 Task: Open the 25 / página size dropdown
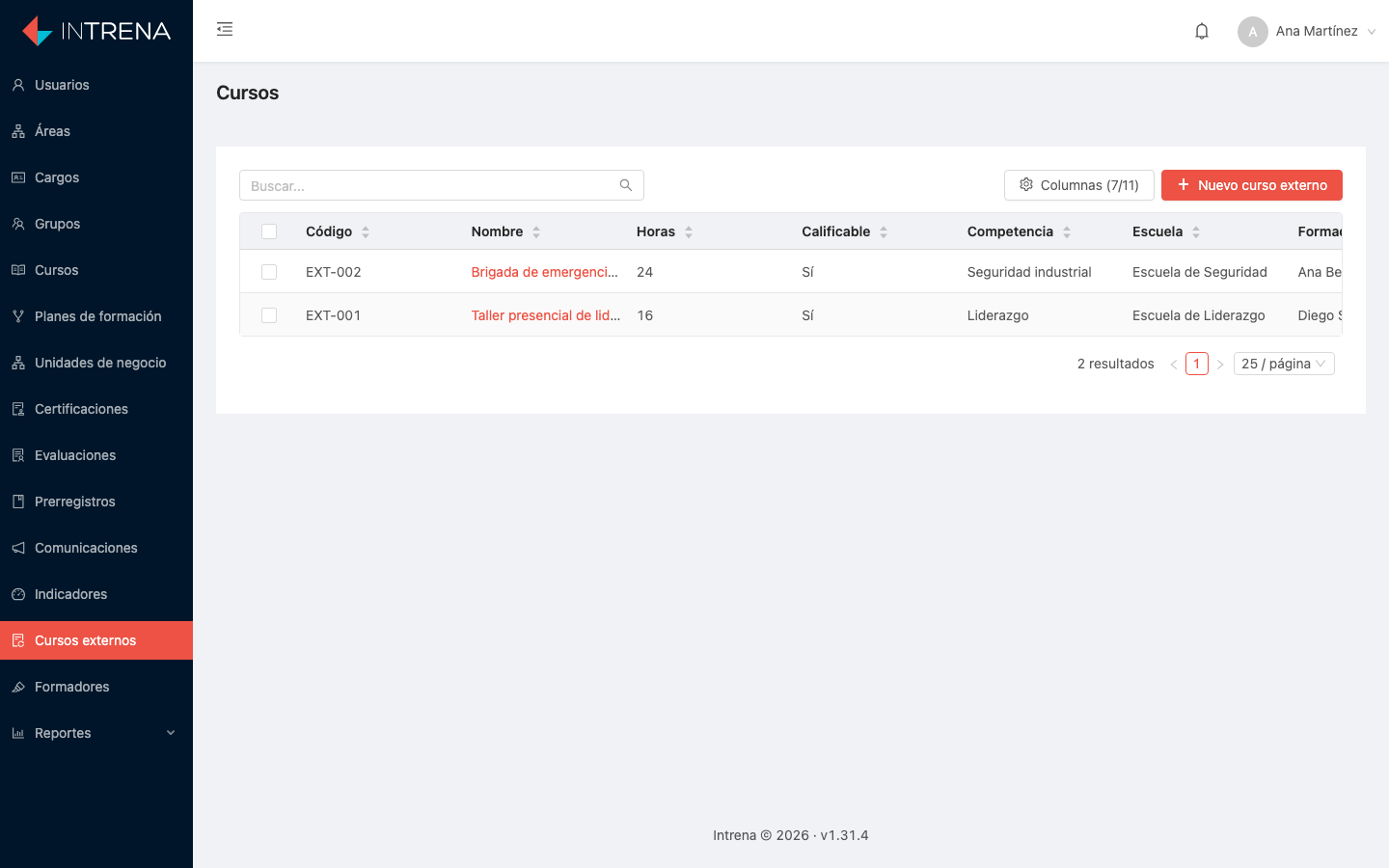tap(1284, 364)
